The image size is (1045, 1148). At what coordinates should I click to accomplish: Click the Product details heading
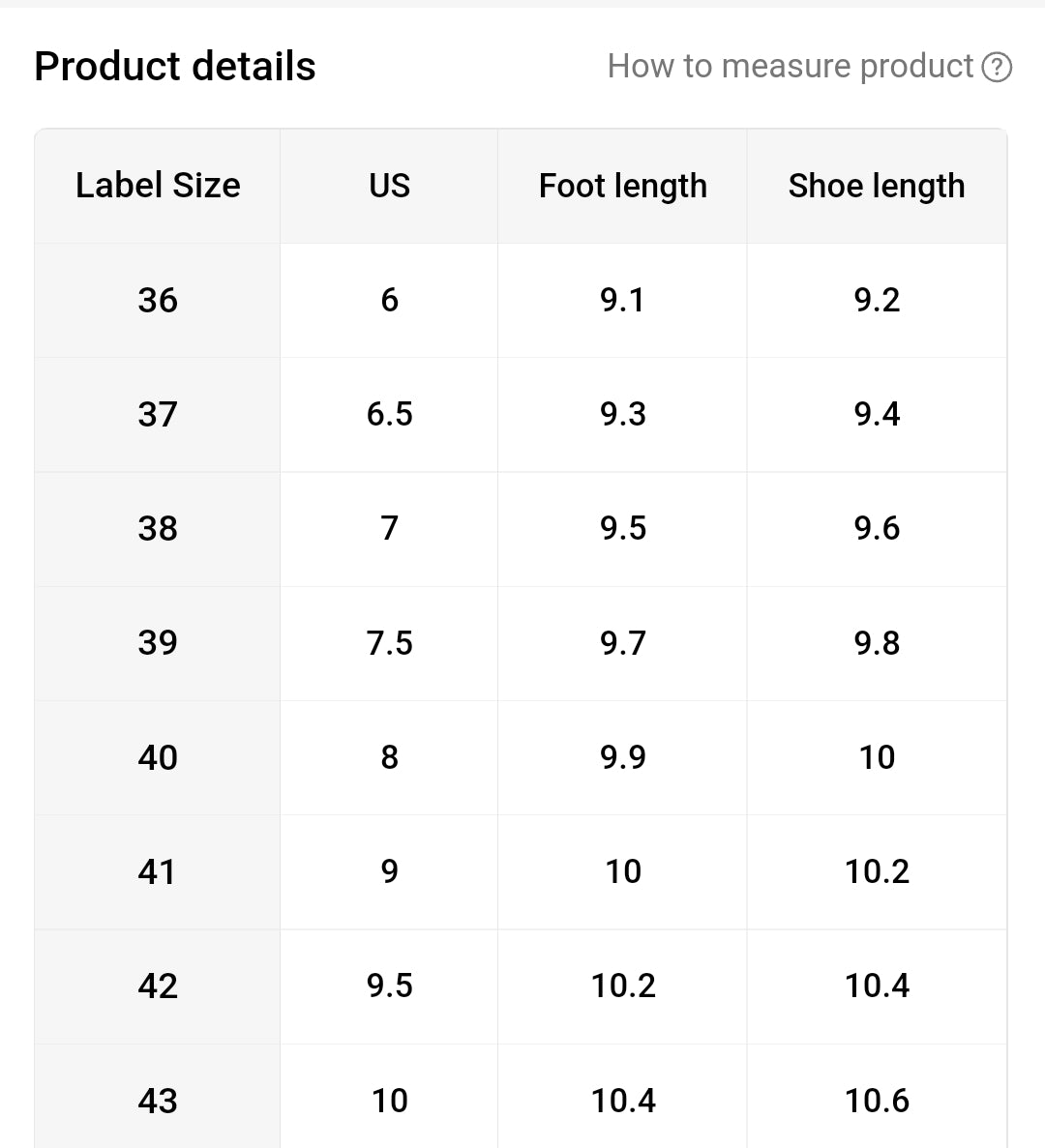click(x=175, y=67)
